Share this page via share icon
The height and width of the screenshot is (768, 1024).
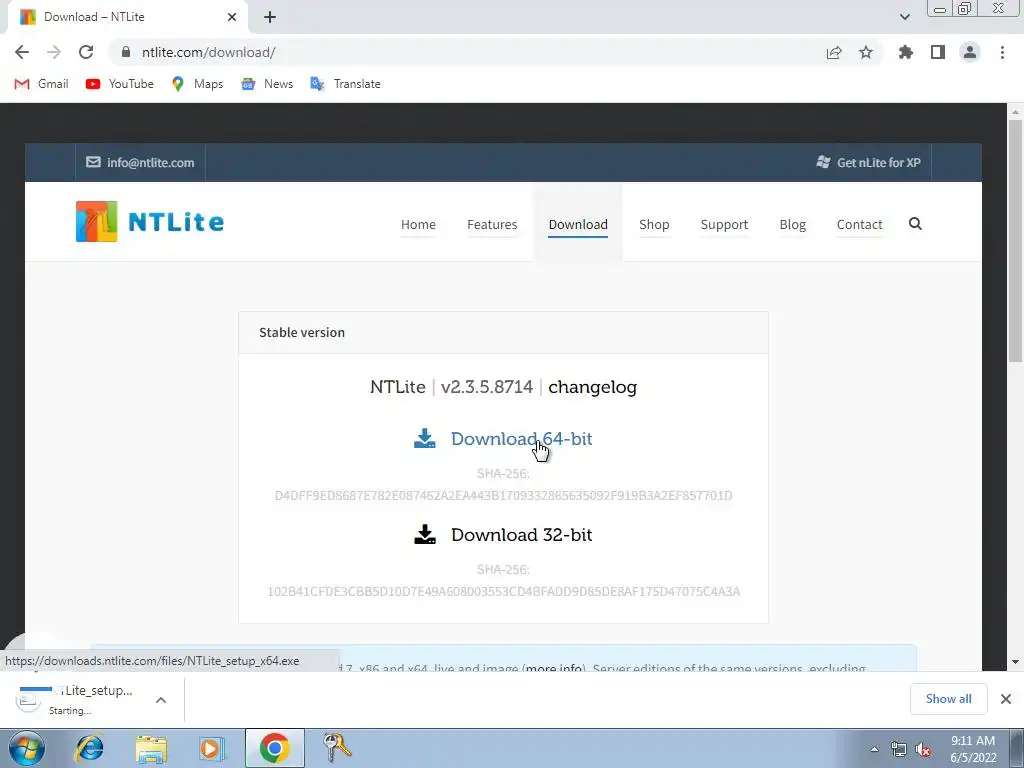click(x=834, y=52)
